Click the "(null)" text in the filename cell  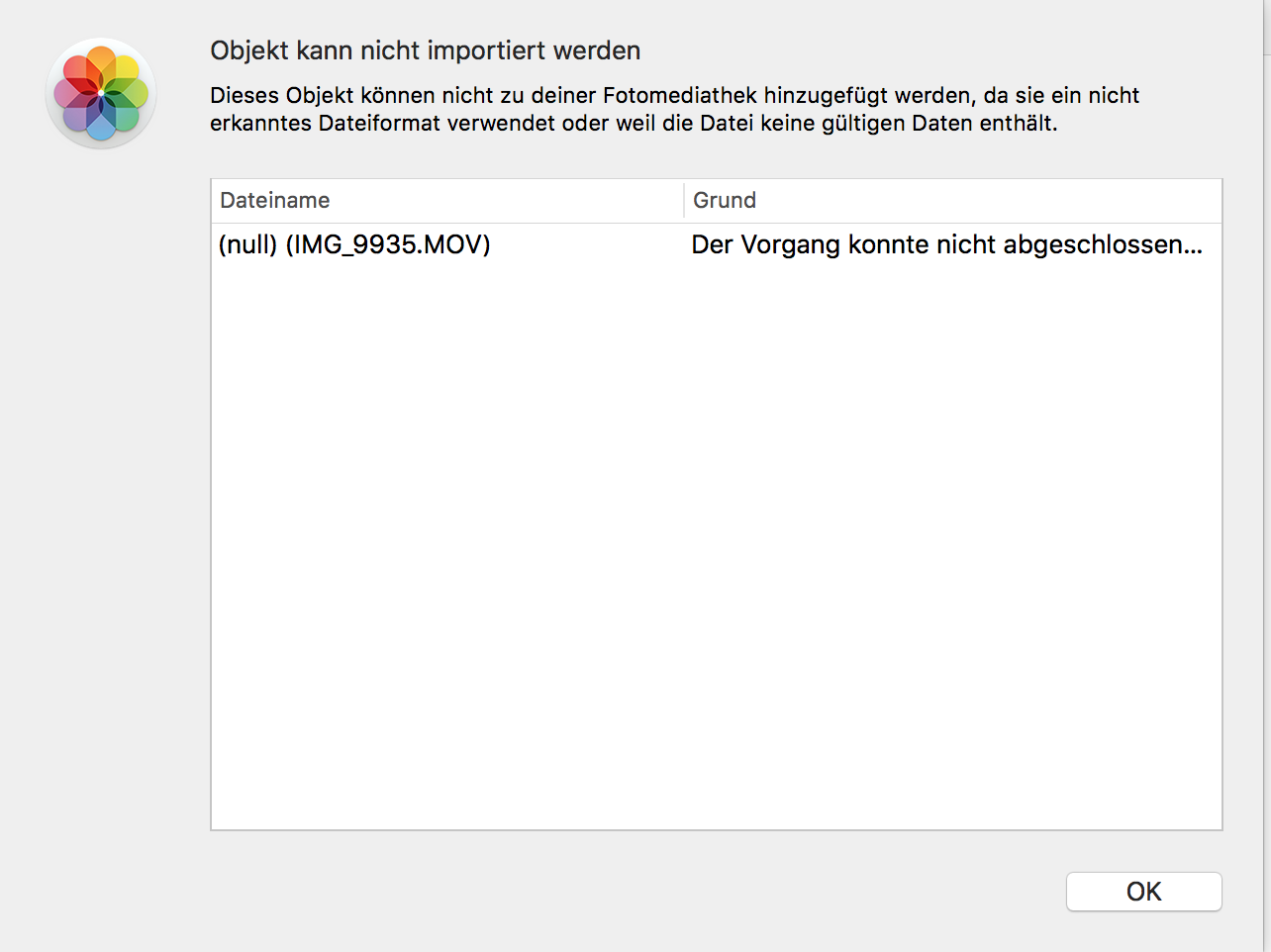coord(247,244)
